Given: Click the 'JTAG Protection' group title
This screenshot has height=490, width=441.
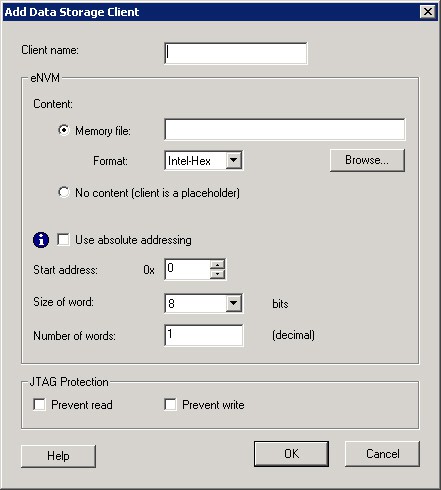Looking at the screenshot, I should point(69,382).
